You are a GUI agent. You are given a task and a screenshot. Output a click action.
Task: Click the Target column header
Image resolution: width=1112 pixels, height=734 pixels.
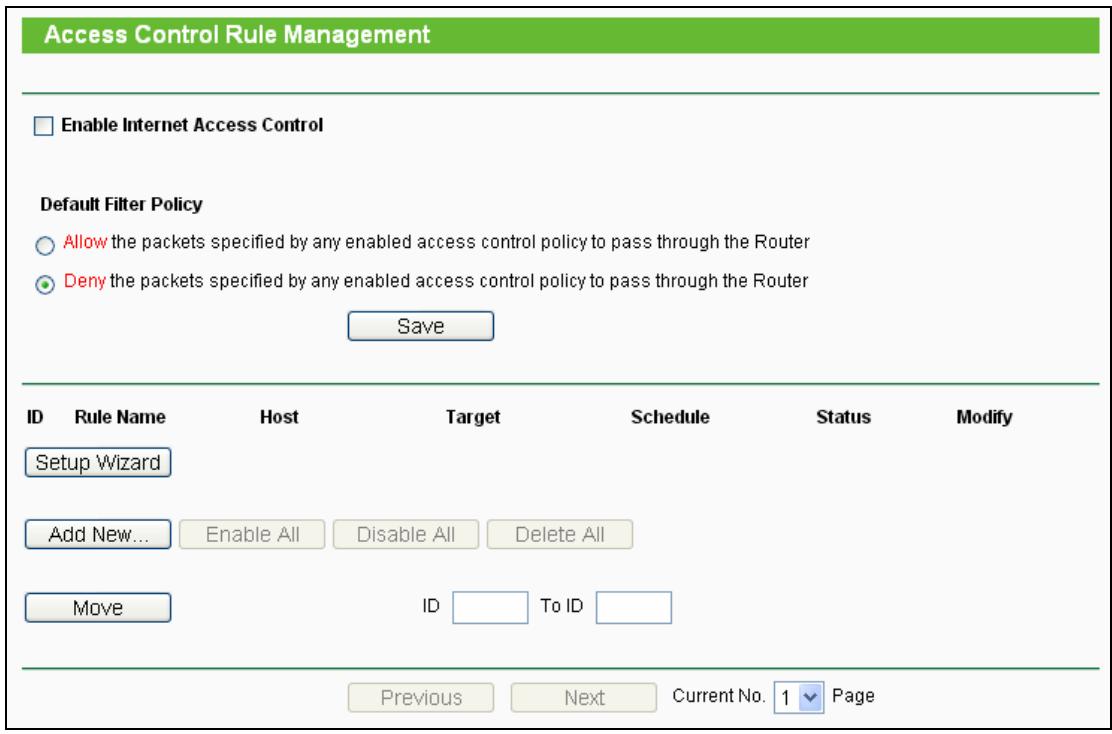(473, 417)
